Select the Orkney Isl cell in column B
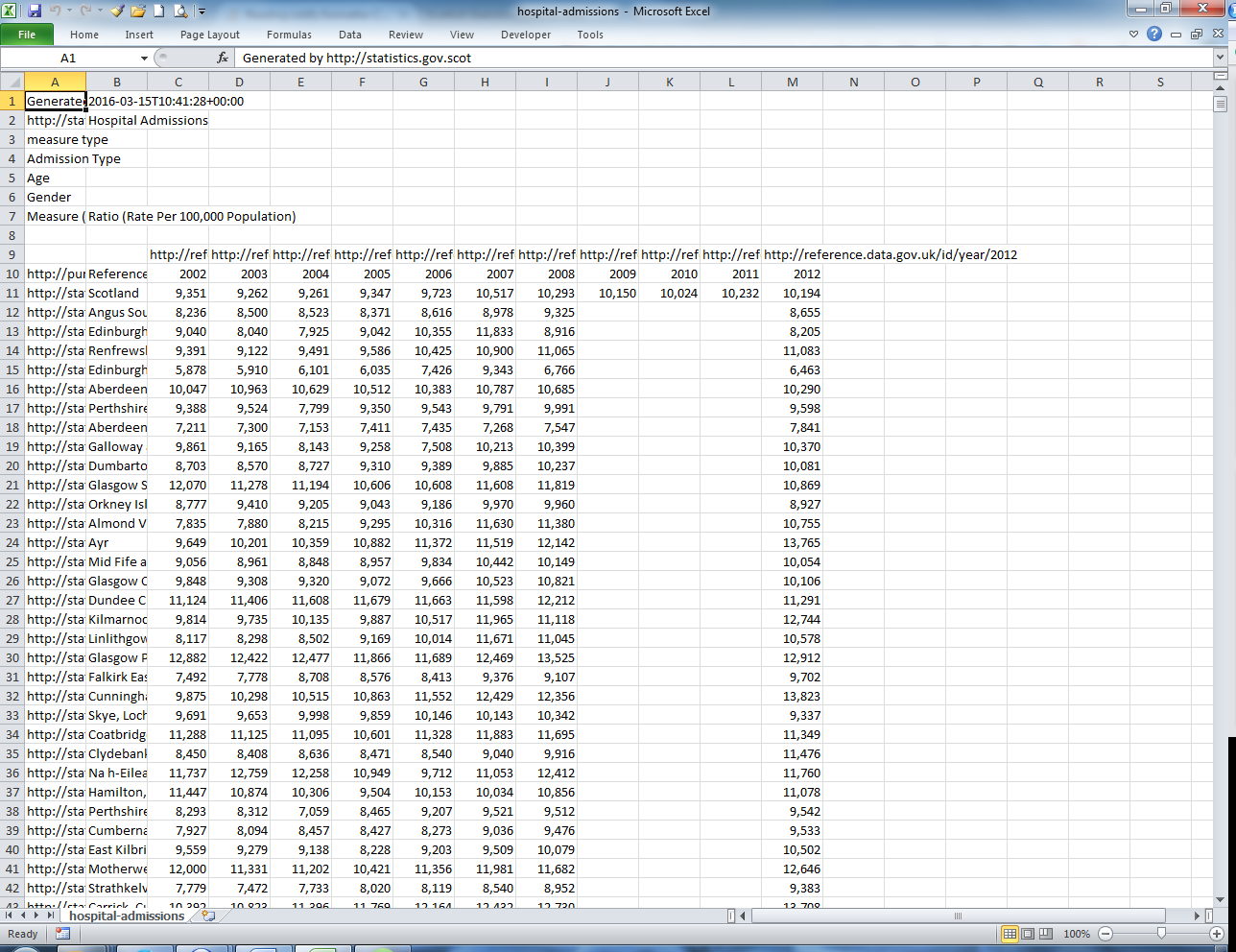 tap(116, 505)
